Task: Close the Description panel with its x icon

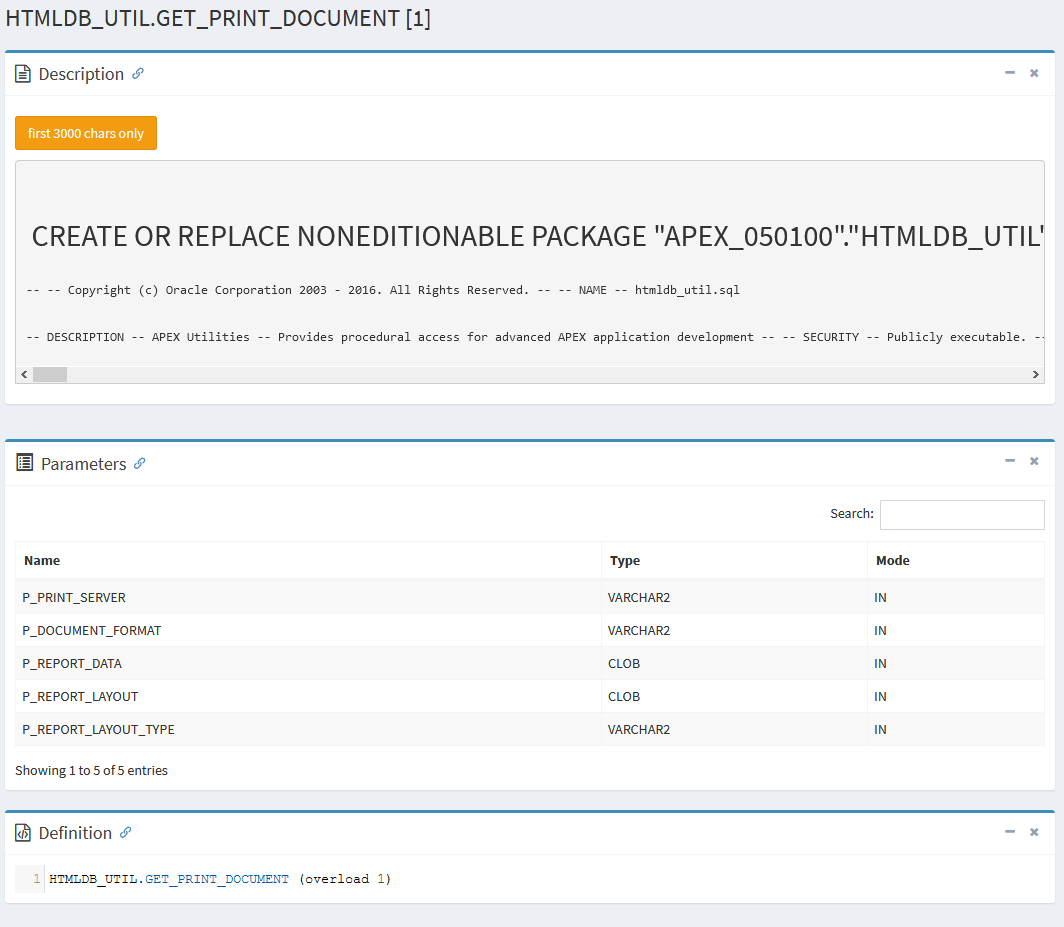Action: point(1034,72)
